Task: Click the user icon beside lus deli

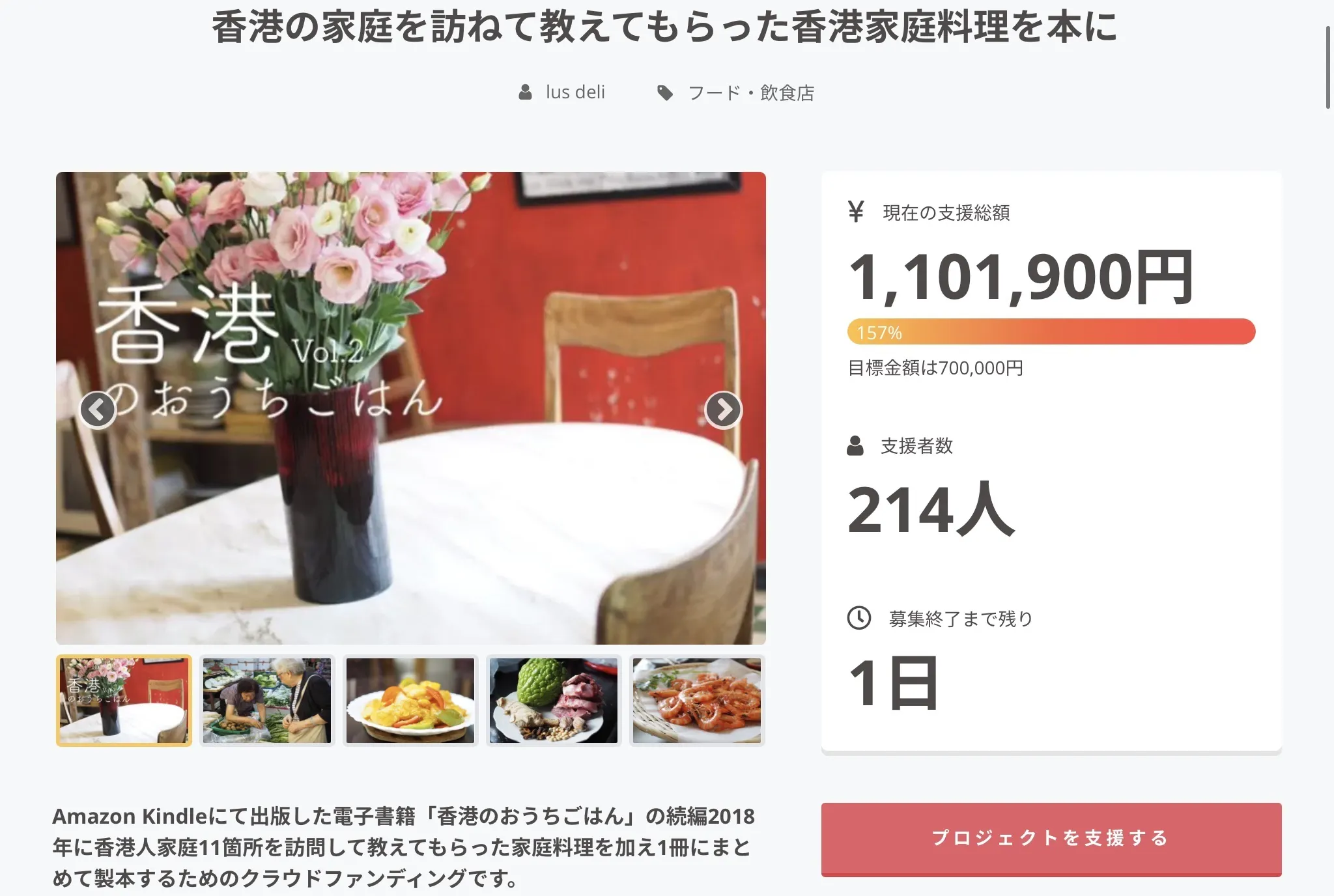Action: [x=525, y=92]
